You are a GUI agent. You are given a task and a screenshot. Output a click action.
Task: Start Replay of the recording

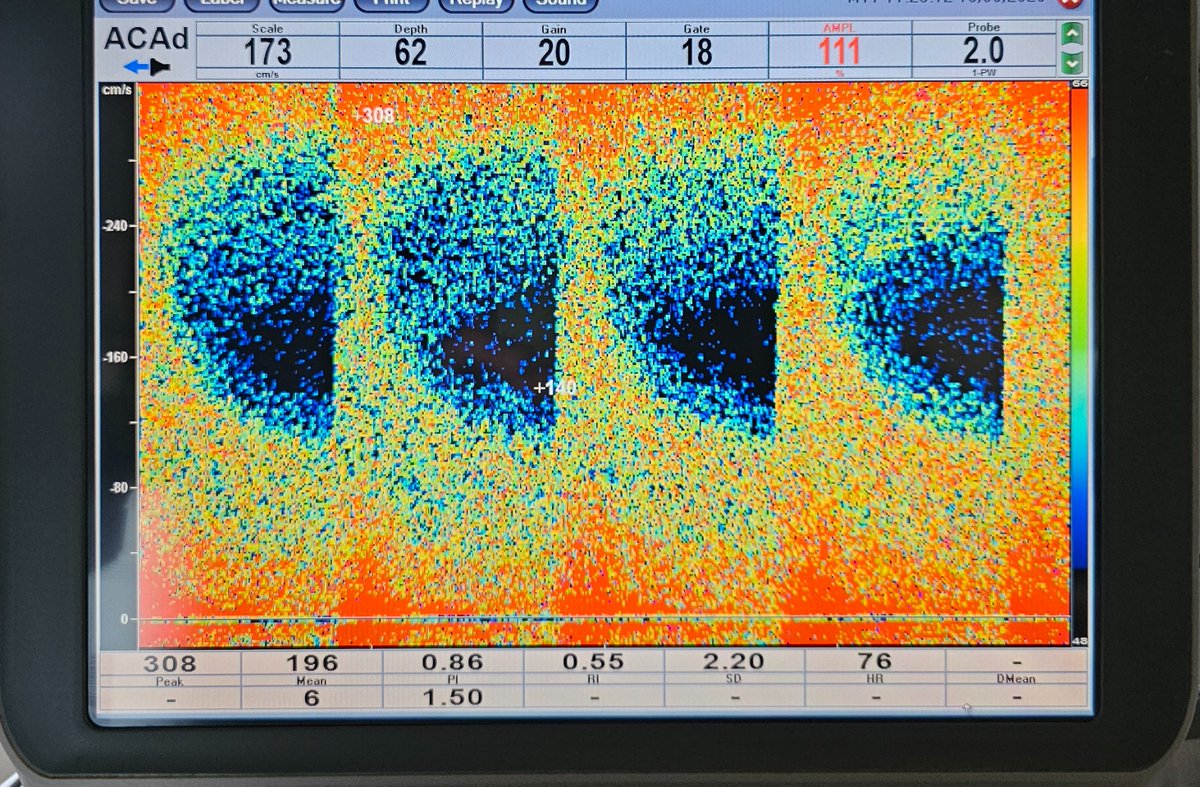coord(475,5)
